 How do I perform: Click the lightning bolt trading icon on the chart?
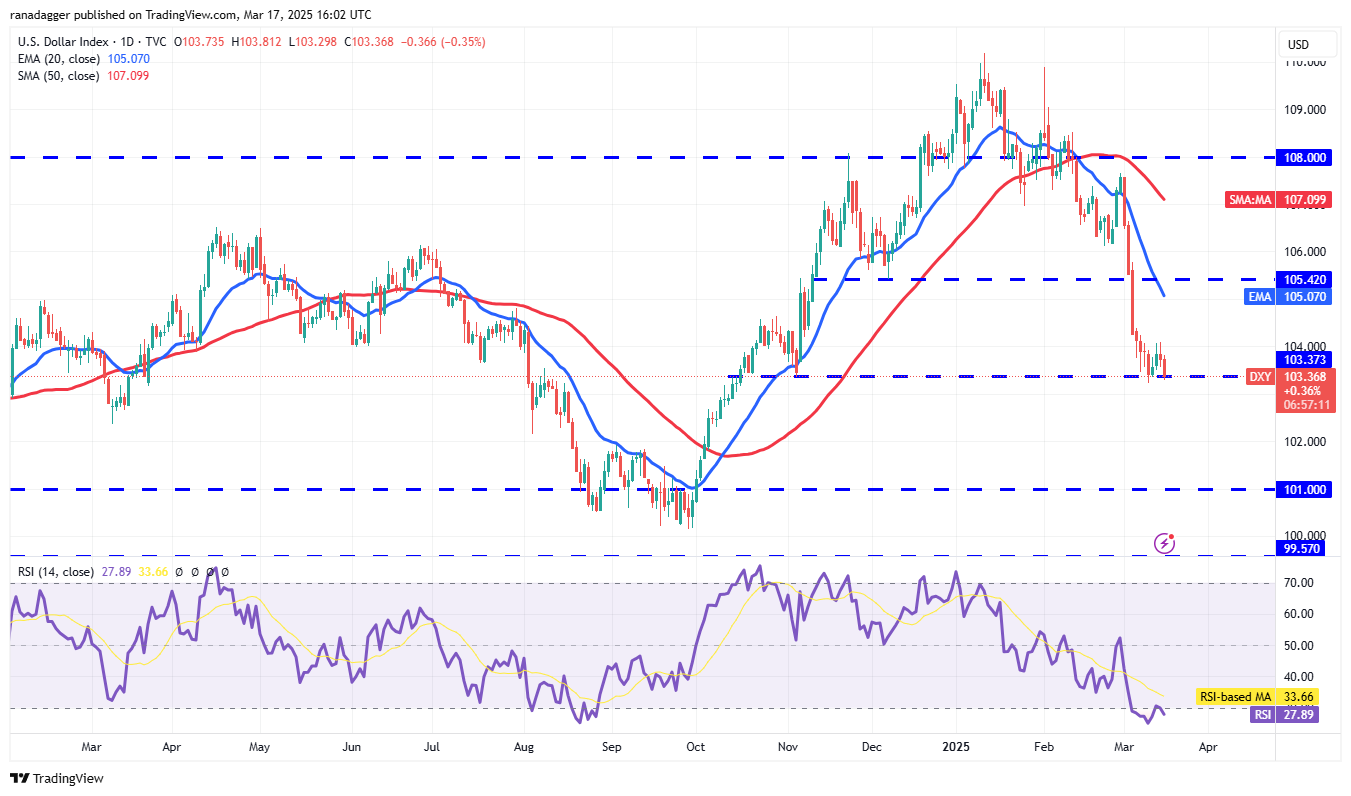1163,543
